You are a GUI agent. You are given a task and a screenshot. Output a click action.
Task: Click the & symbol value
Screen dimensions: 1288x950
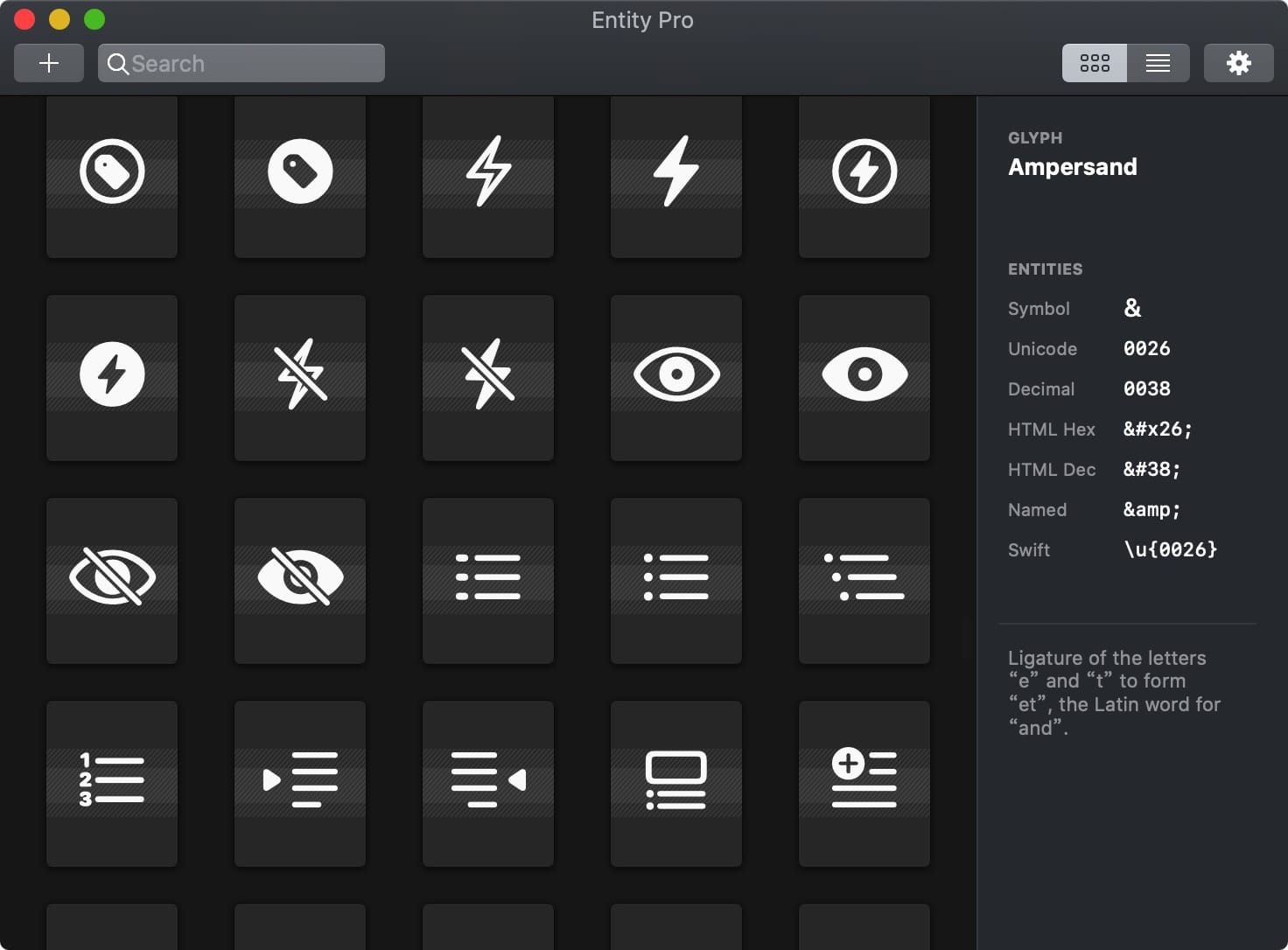tap(1132, 308)
